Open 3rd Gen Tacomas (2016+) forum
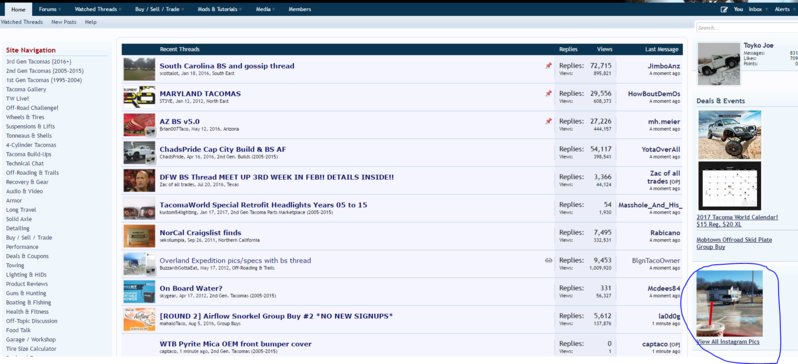Viewport: 798px width, 364px height. tap(39, 62)
